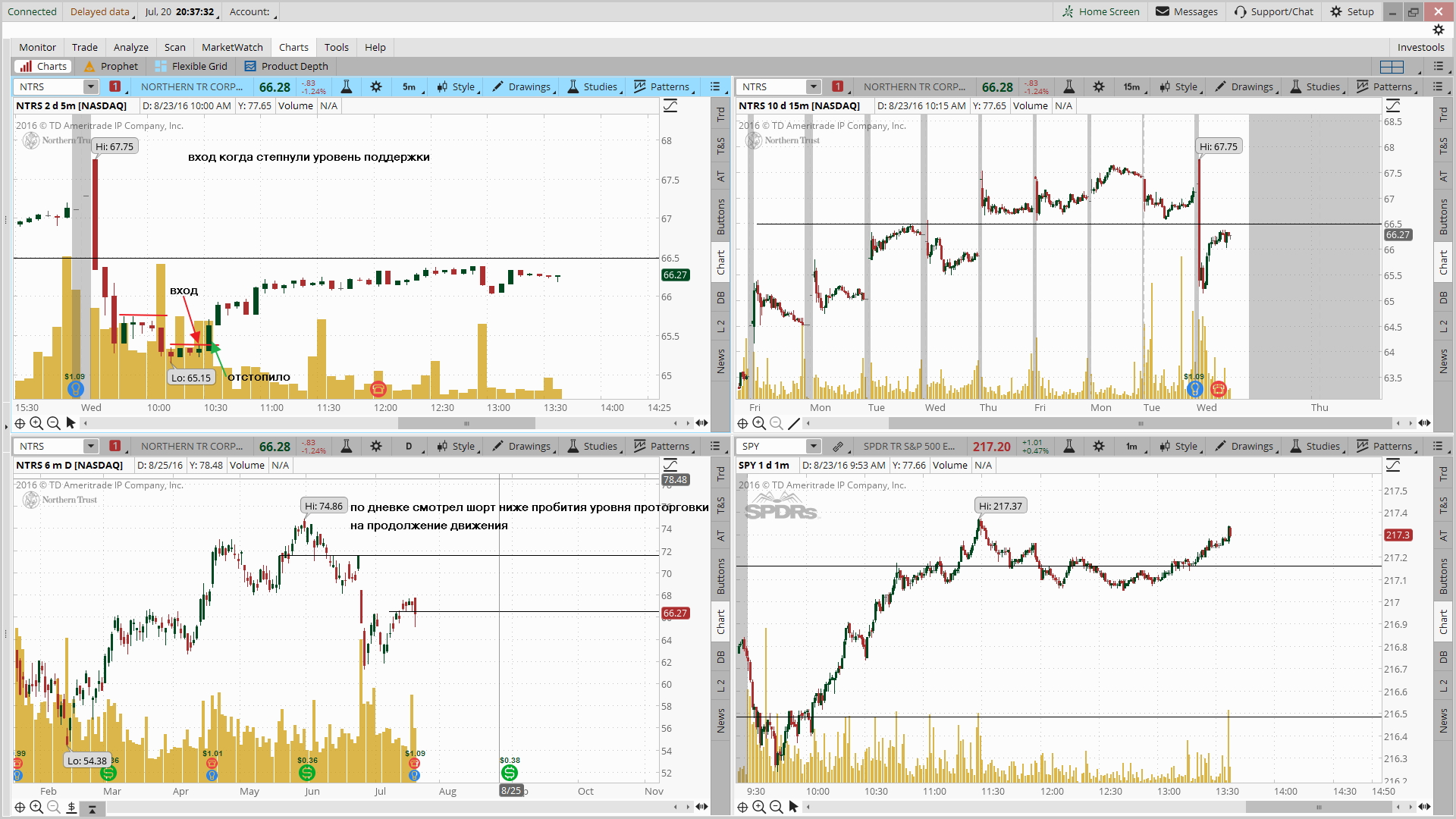Open Investools link

(1420, 47)
